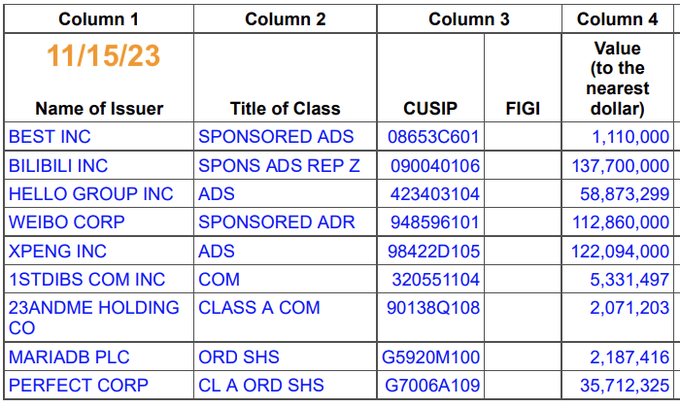Select CUSIP value 090040106
This screenshot has width=680, height=408.
pos(433,166)
